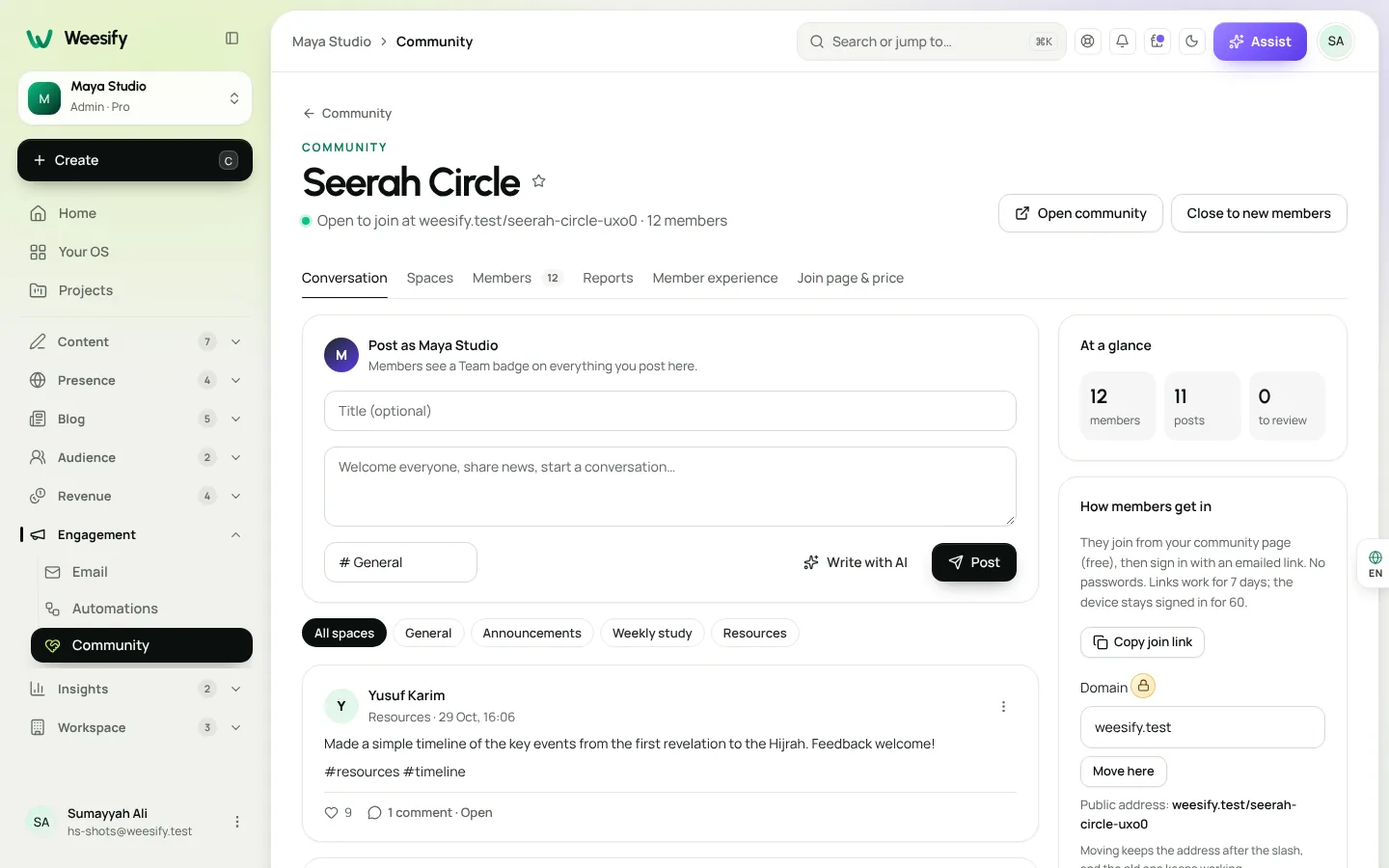Click the lock icon next to Domain
Image resolution: width=1389 pixels, height=868 pixels.
pos(1143,686)
